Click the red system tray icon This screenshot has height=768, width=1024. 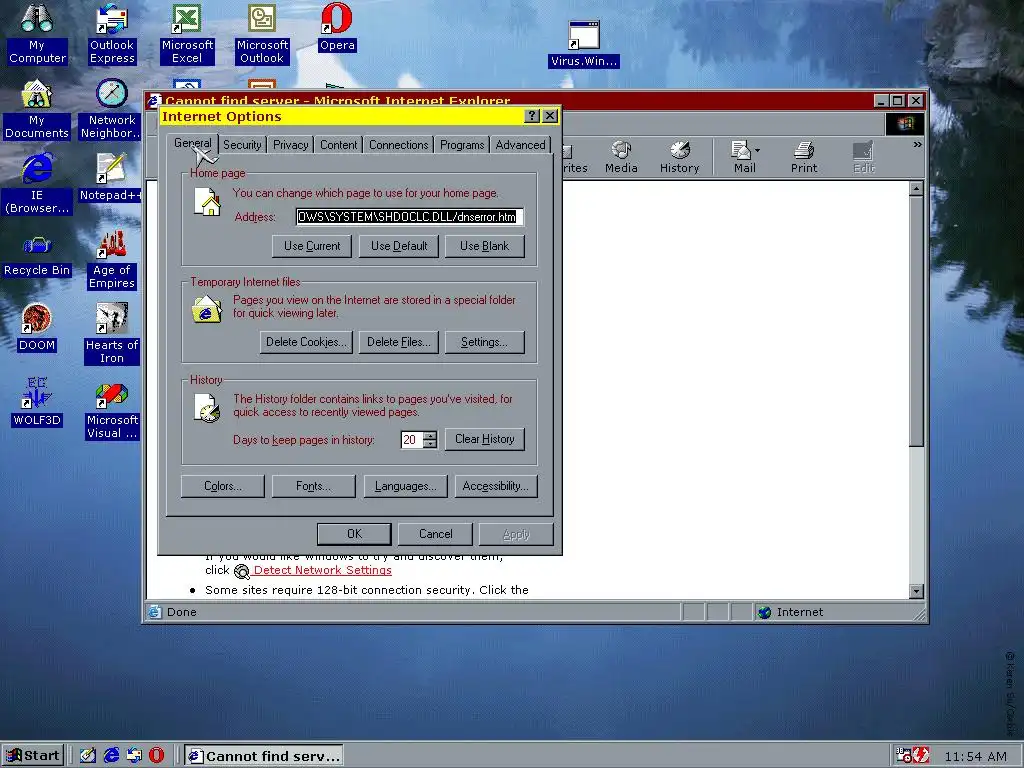pos(921,756)
